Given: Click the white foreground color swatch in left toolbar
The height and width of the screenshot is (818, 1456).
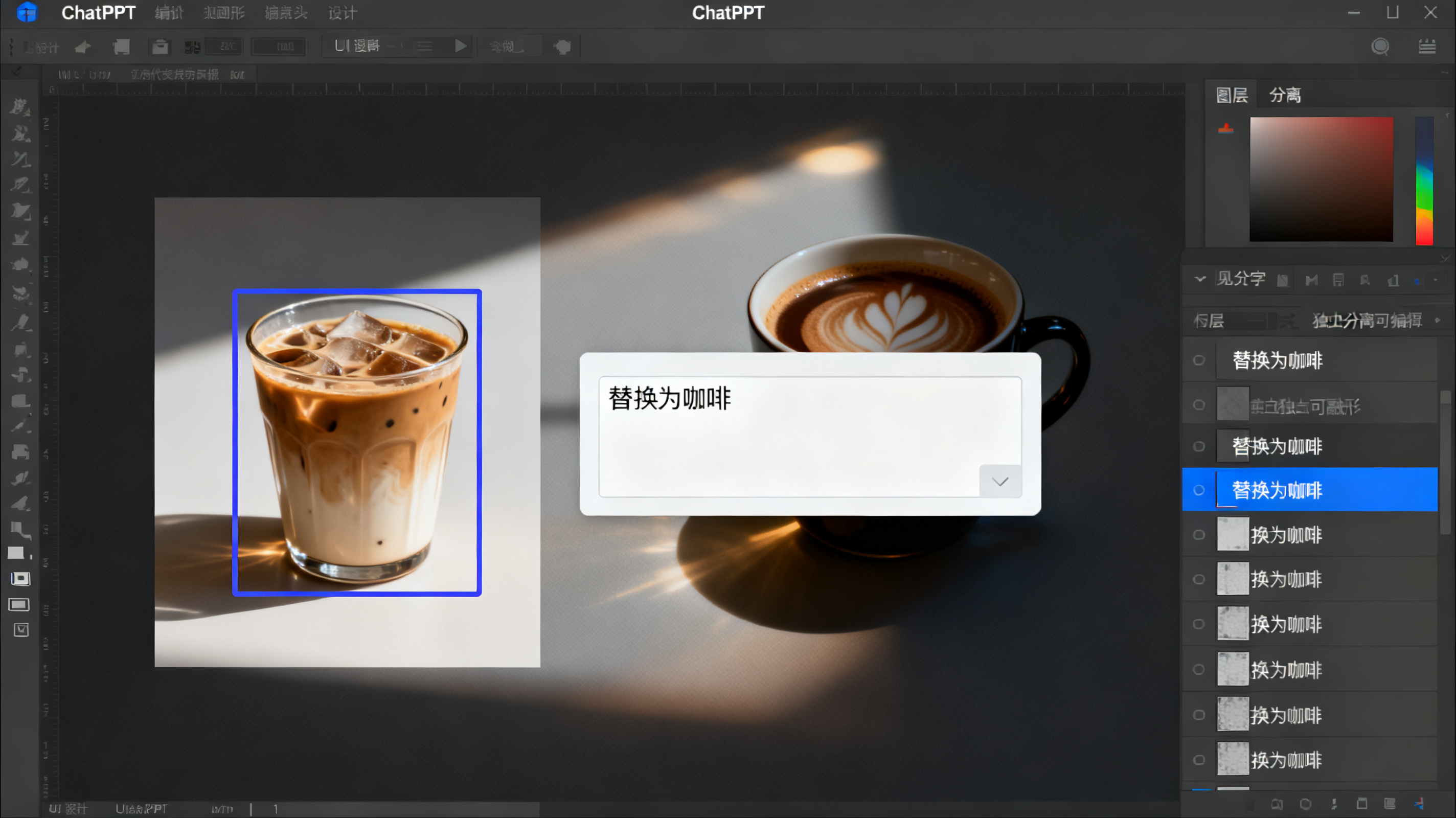Looking at the screenshot, I should pyautogui.click(x=16, y=553).
